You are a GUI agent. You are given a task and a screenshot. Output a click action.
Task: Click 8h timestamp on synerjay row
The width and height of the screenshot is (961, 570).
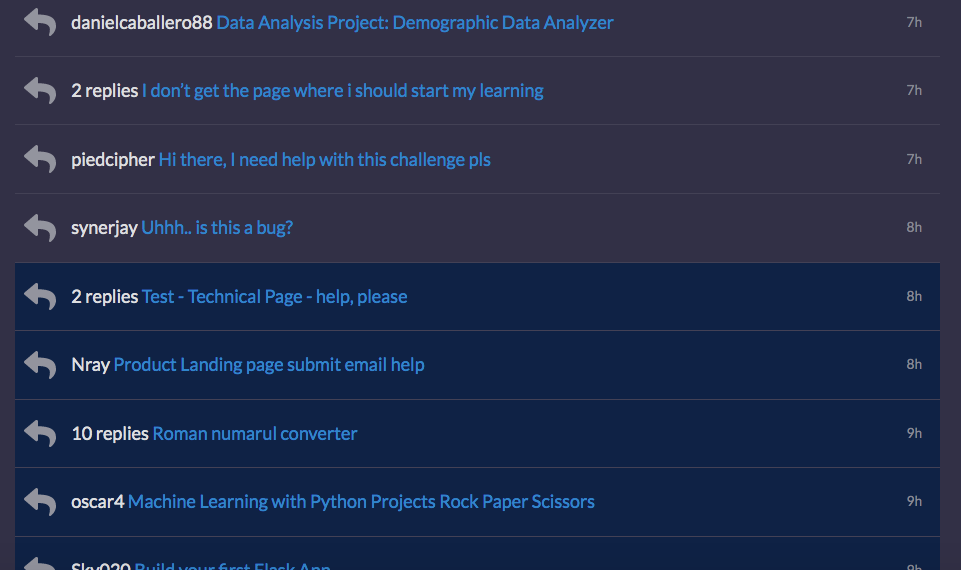914,228
